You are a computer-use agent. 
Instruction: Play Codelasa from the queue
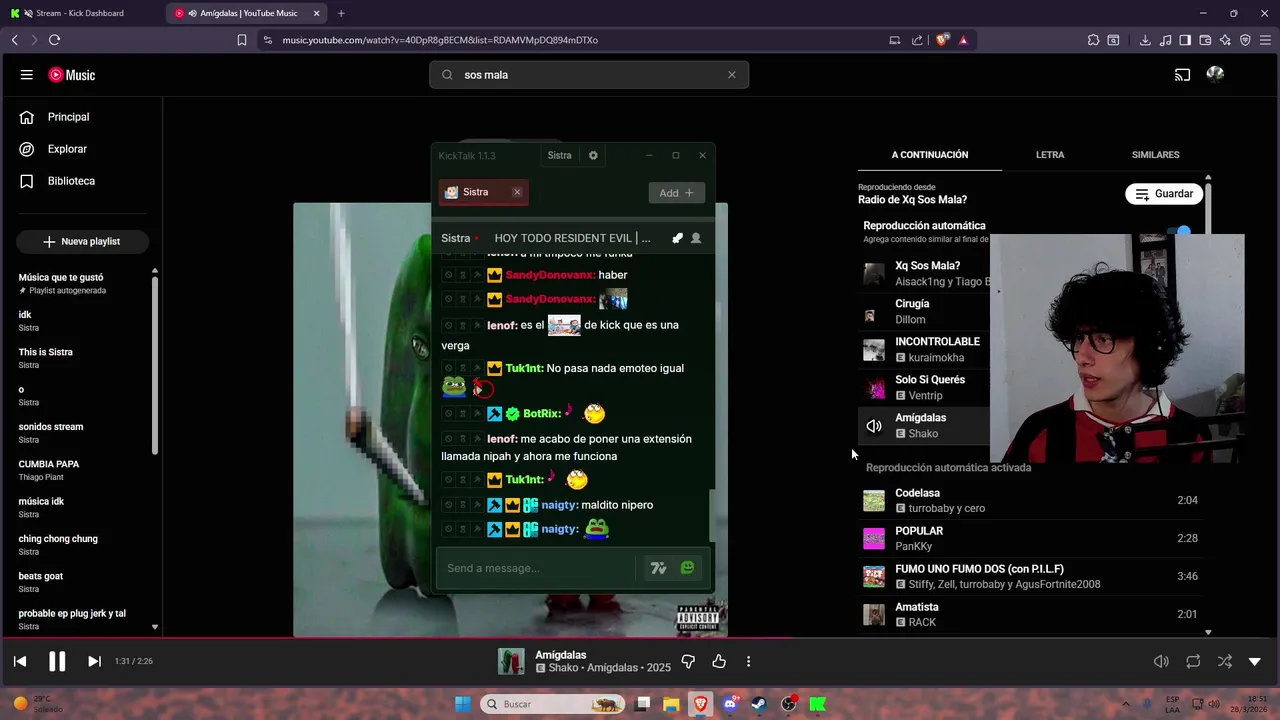pos(1035,500)
